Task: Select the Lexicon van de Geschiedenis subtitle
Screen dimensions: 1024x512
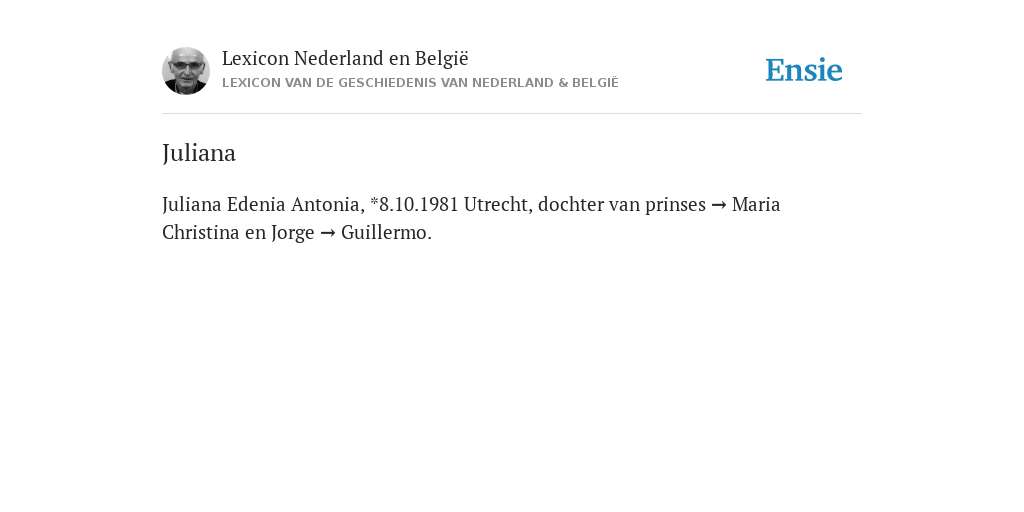Action: coord(420,83)
